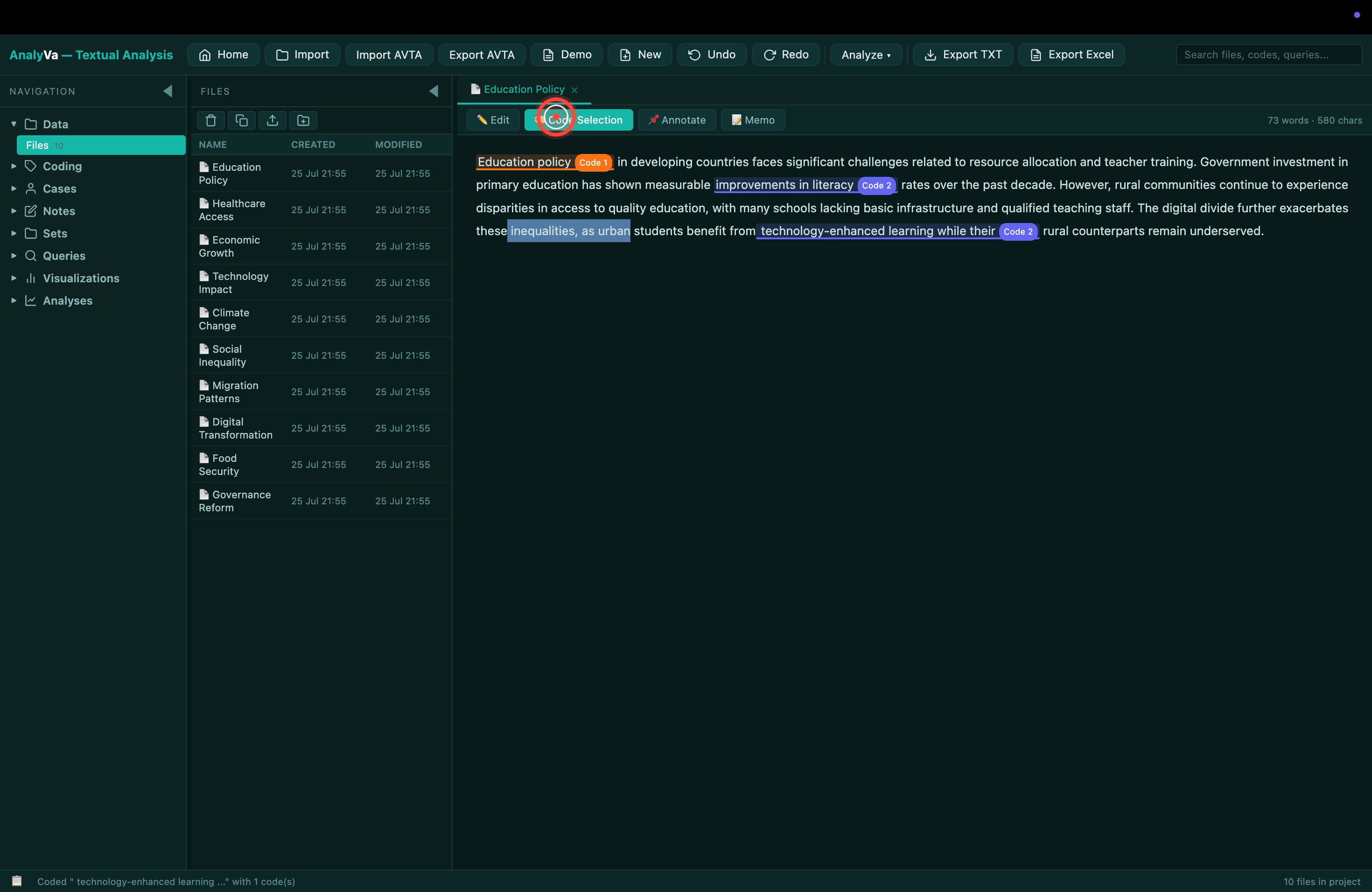The width and height of the screenshot is (1372, 892).
Task: Collapse the Navigation panel arrow
Action: point(168,91)
